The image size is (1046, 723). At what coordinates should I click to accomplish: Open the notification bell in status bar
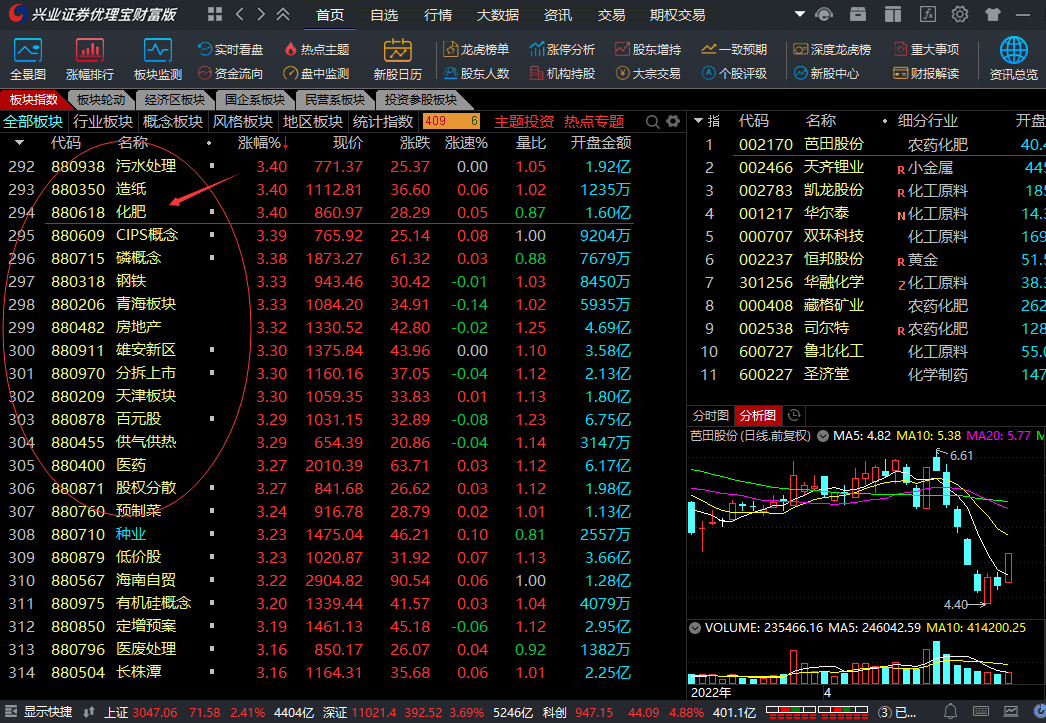tap(951, 712)
